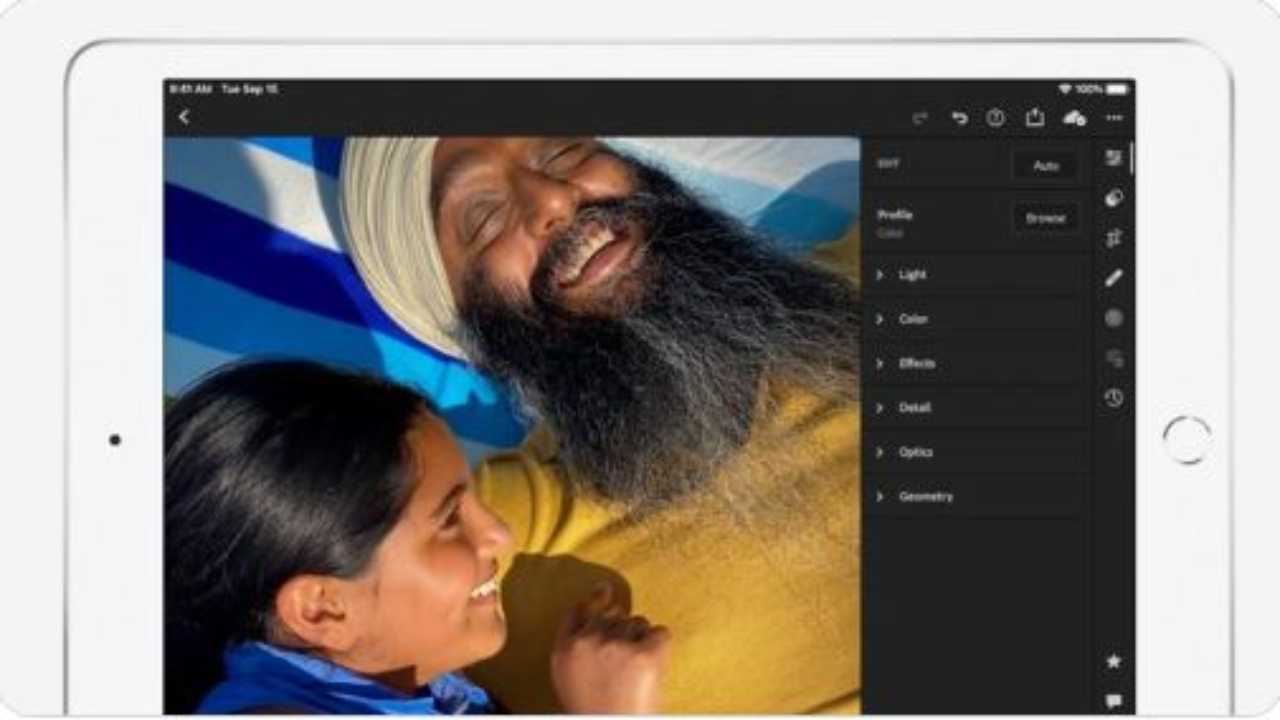Expand the Effects section
The image size is (1280, 720).
[976, 363]
